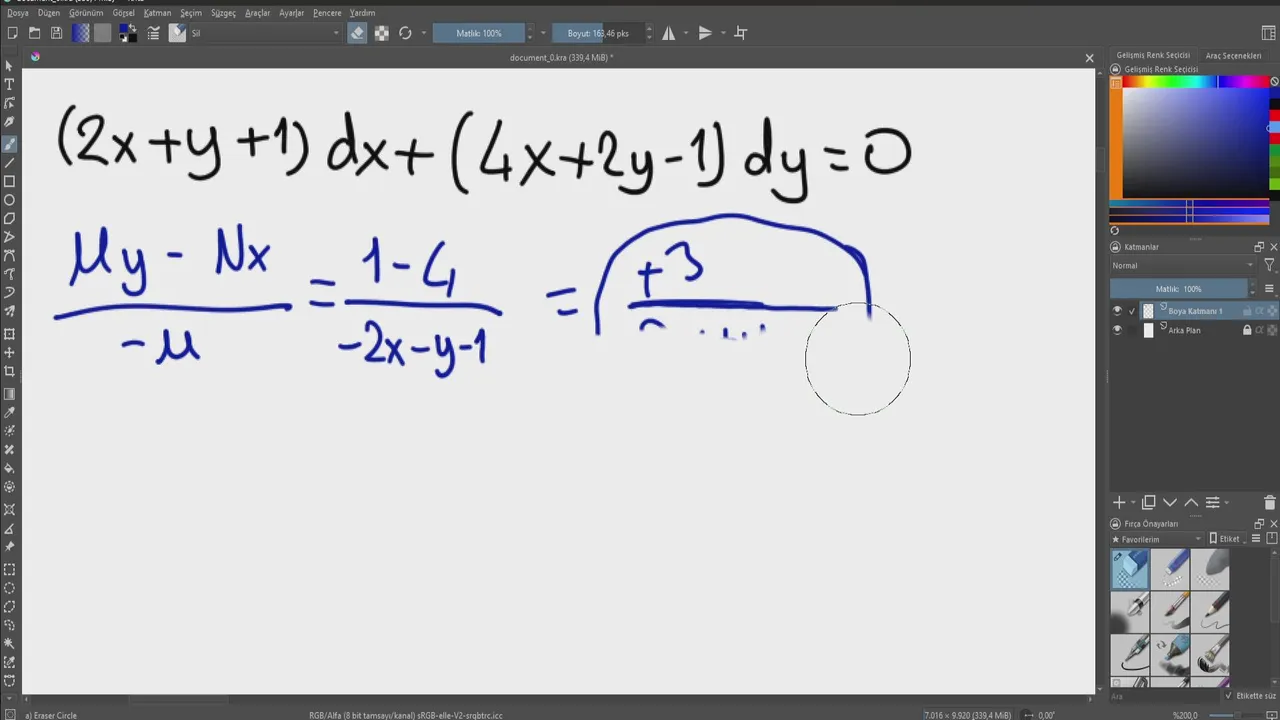Select the eraser brush preset thumbnail
The width and height of the screenshot is (1280, 720).
point(1130,570)
